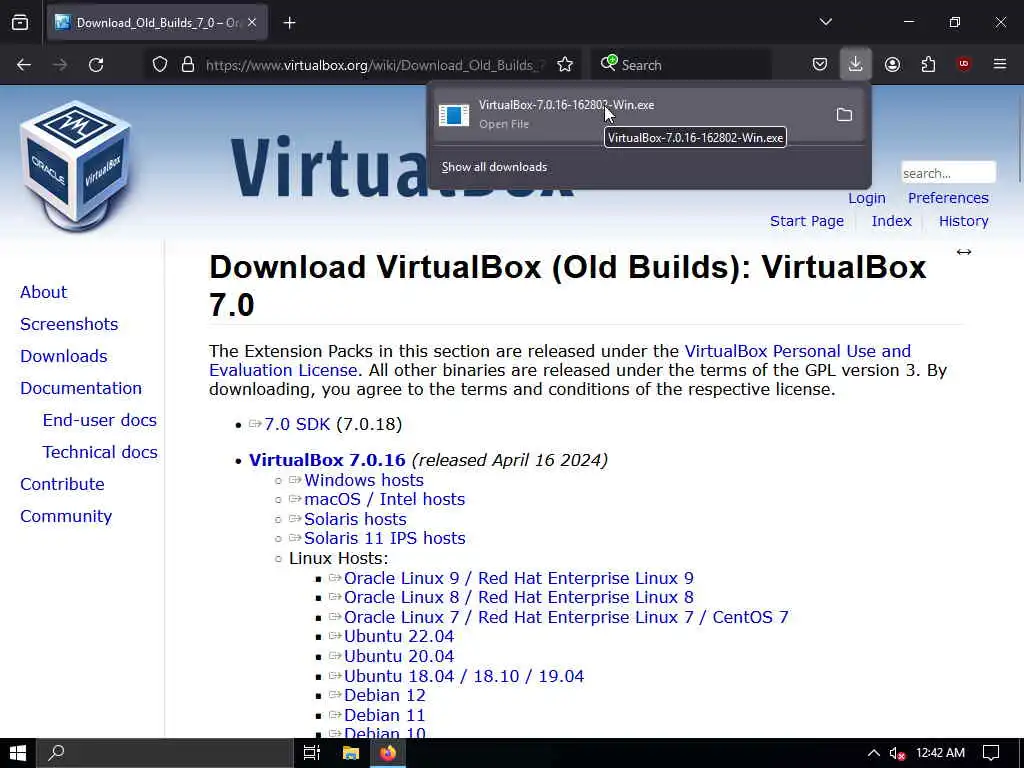
Task: Open the Firefox hamburger menu
Action: click(x=1000, y=64)
